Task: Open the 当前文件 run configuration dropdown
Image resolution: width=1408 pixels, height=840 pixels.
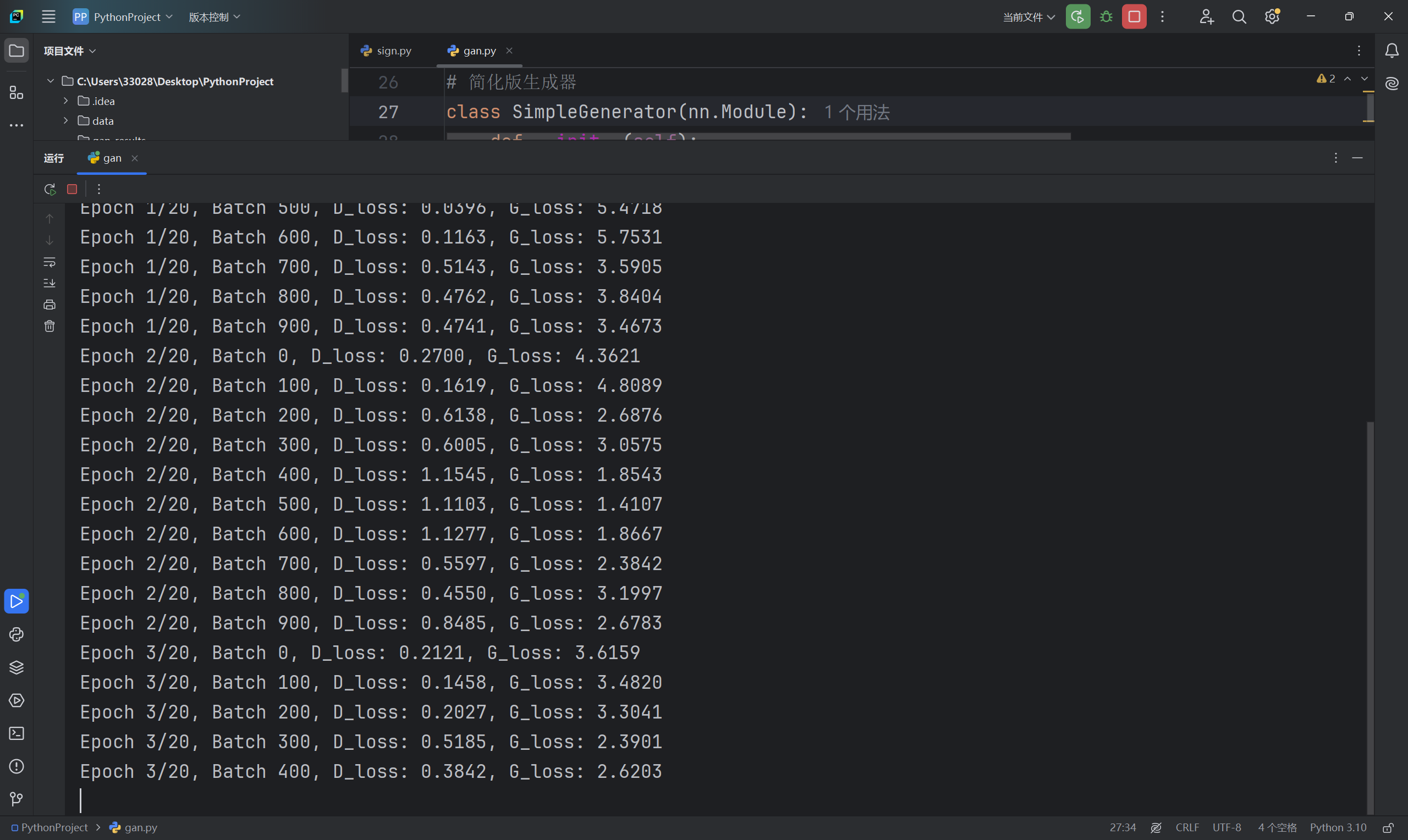Action: click(x=1028, y=17)
